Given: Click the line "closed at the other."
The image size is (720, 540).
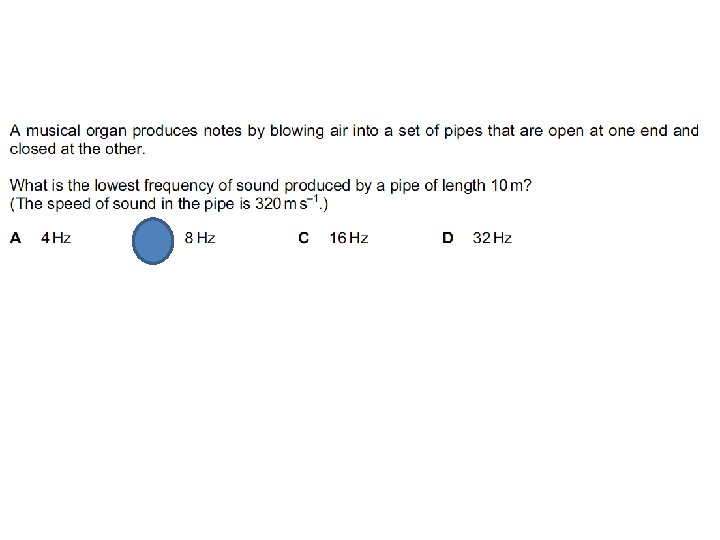Looking at the screenshot, I should [77, 149].
